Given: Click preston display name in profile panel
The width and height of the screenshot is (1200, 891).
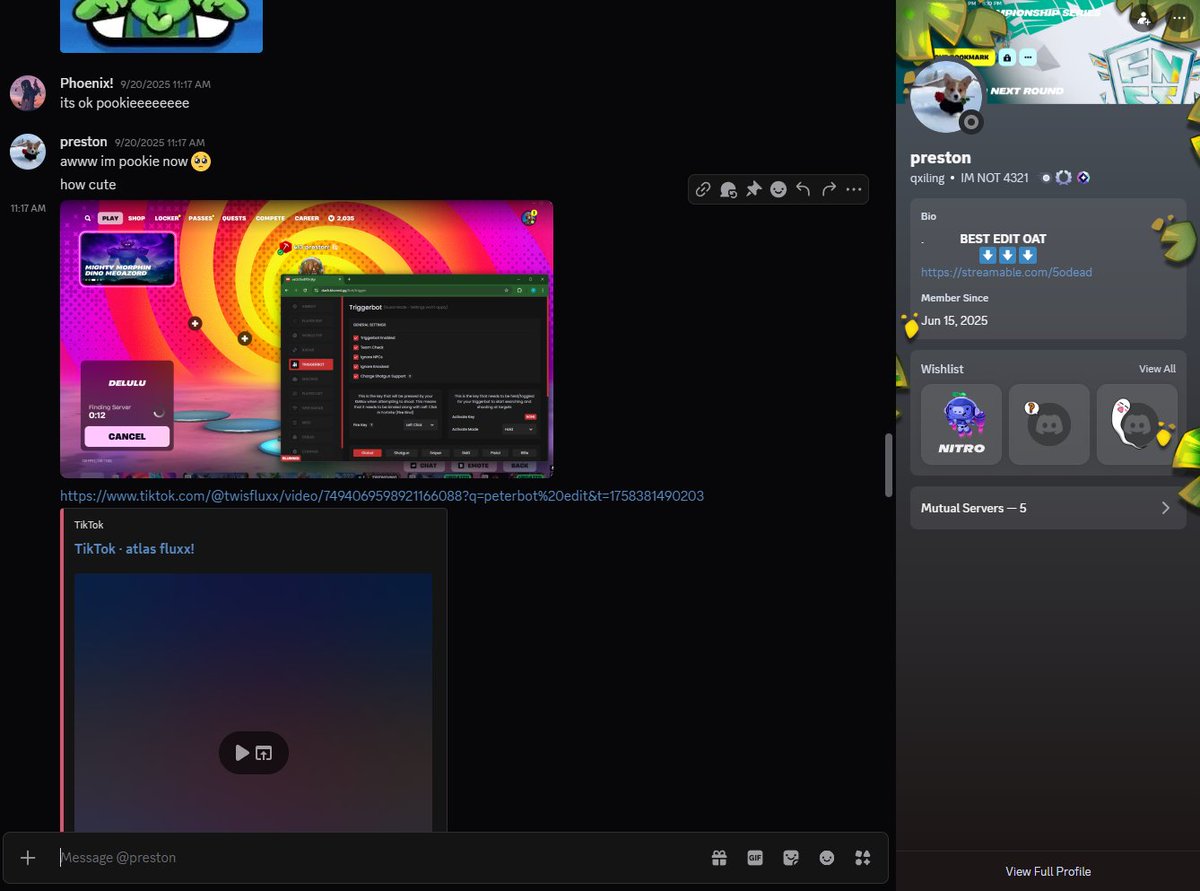Looking at the screenshot, I should coord(940,158).
